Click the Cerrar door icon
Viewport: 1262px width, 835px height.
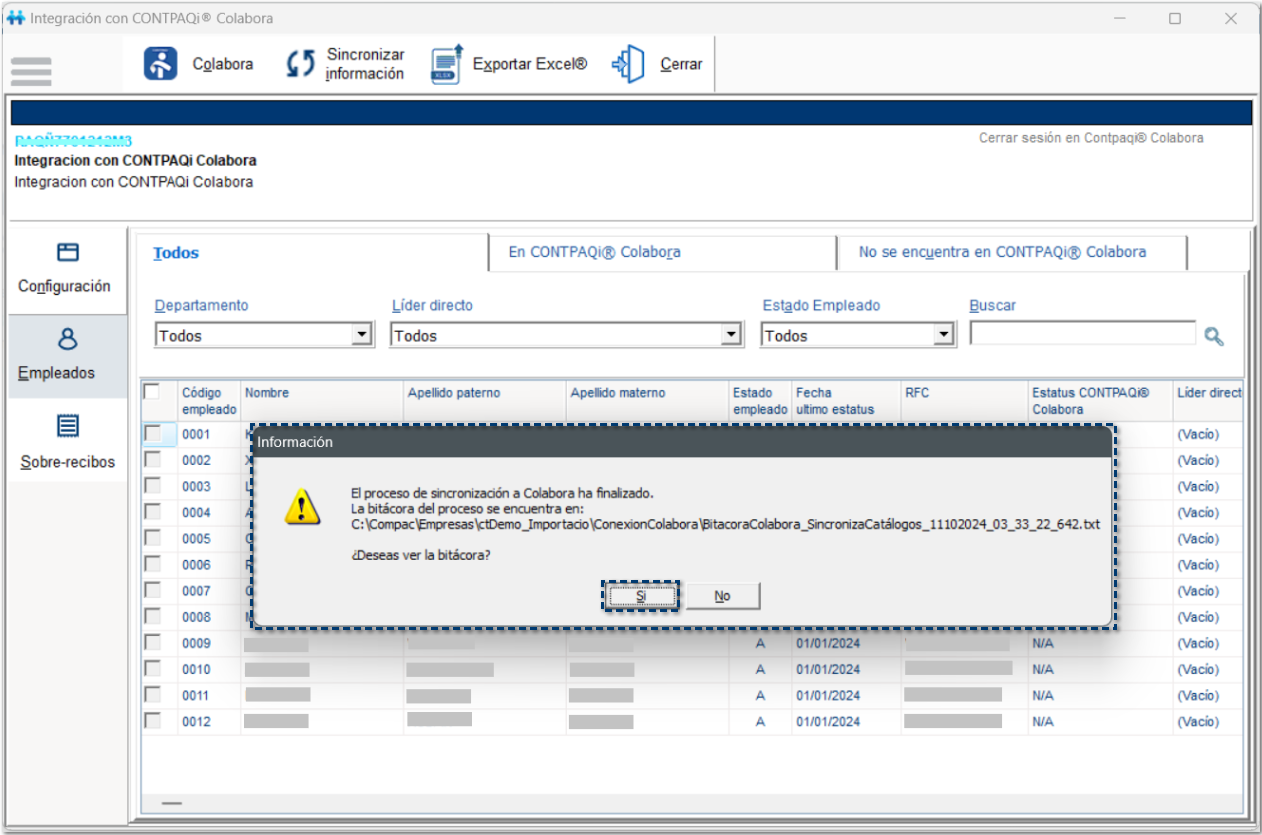(629, 64)
